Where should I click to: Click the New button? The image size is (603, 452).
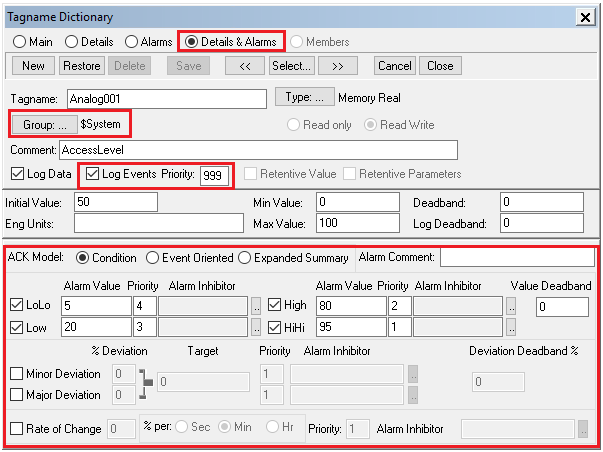coord(33,66)
